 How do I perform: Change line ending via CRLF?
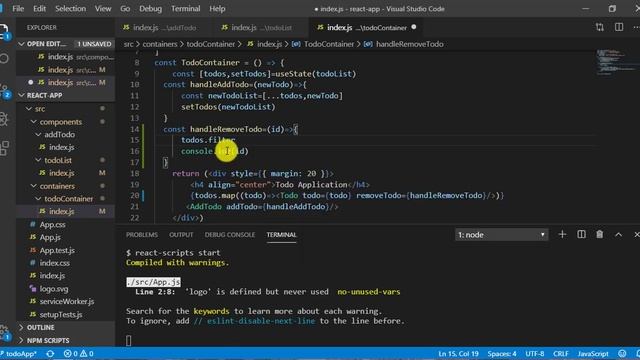(x=561, y=353)
